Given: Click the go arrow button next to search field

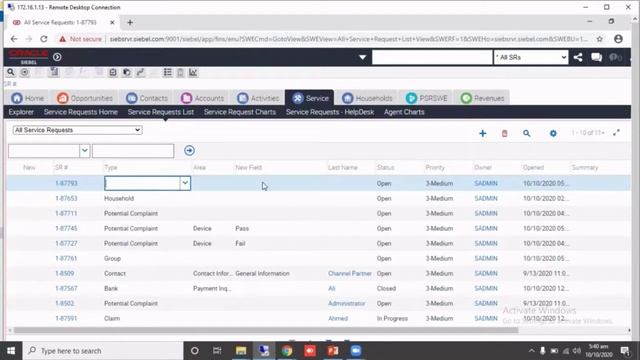Looking at the screenshot, I should click(189, 150).
